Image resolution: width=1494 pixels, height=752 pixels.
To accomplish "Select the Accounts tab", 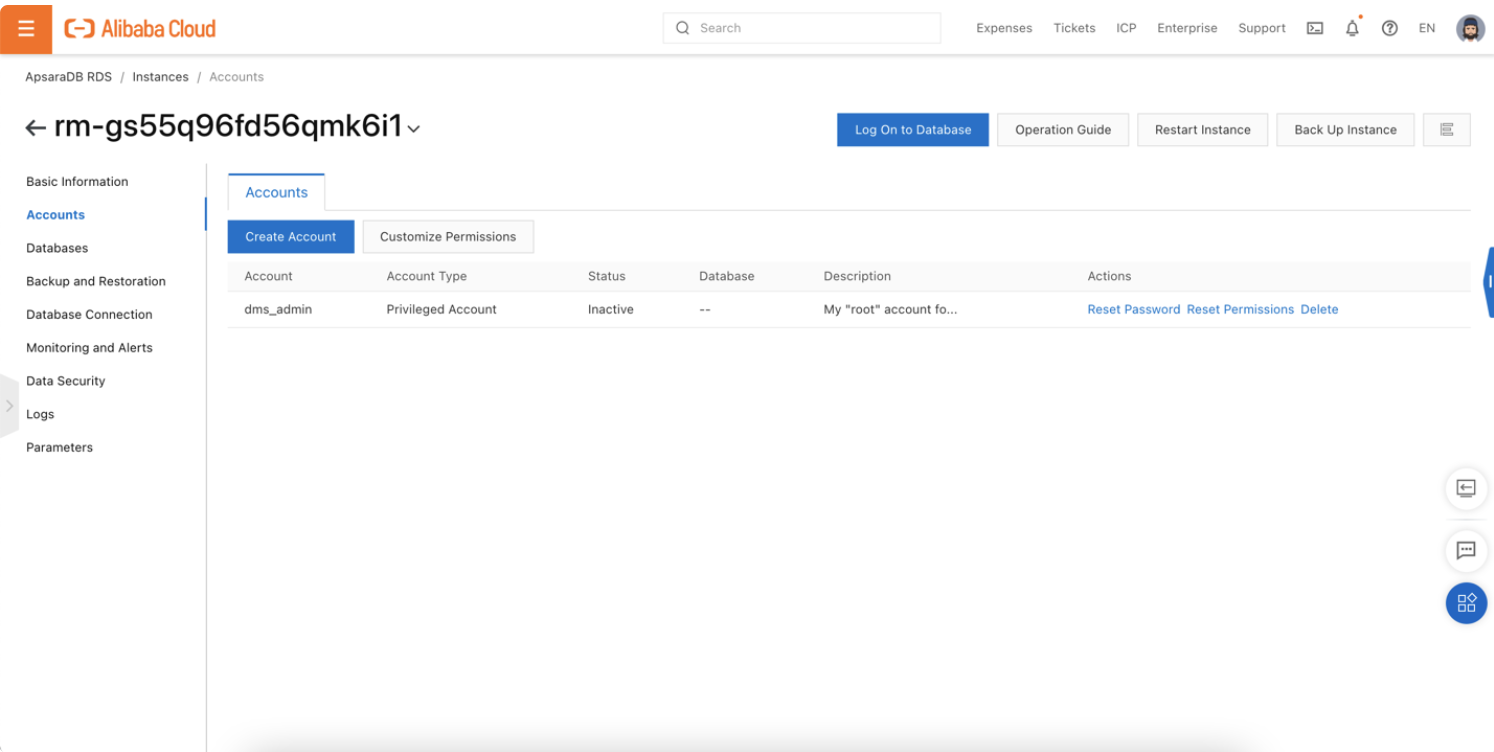I will pyautogui.click(x=276, y=192).
